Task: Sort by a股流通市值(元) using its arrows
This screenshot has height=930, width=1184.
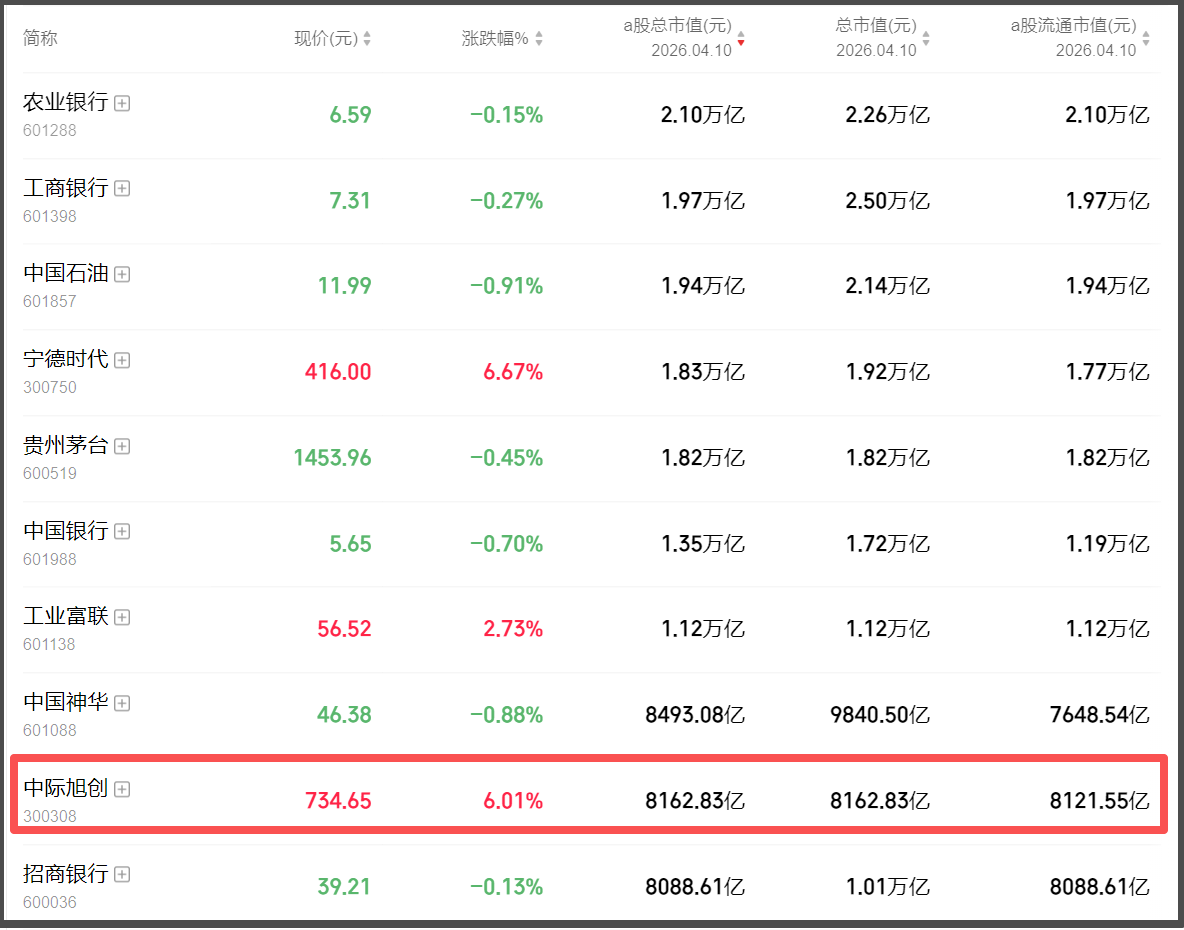Action: coord(1146,39)
